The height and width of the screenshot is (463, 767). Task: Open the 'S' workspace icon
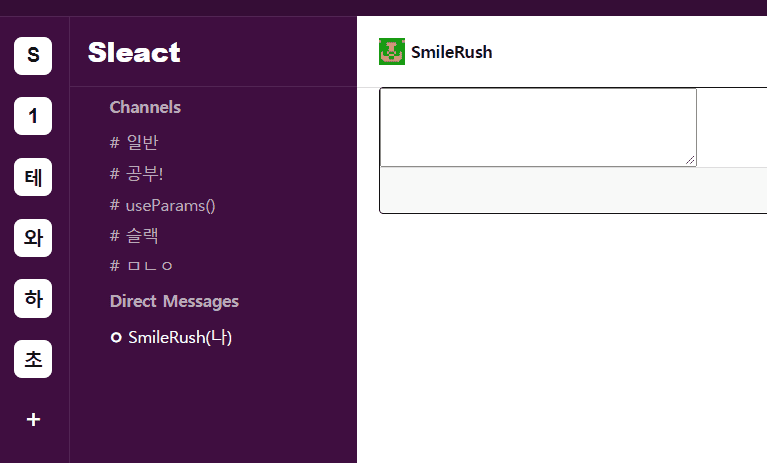coord(33,55)
